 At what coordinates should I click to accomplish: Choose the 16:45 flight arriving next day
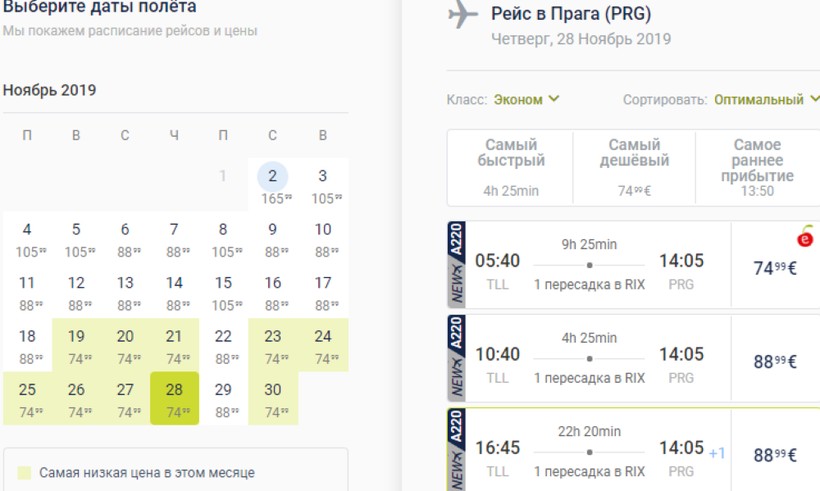coord(774,455)
